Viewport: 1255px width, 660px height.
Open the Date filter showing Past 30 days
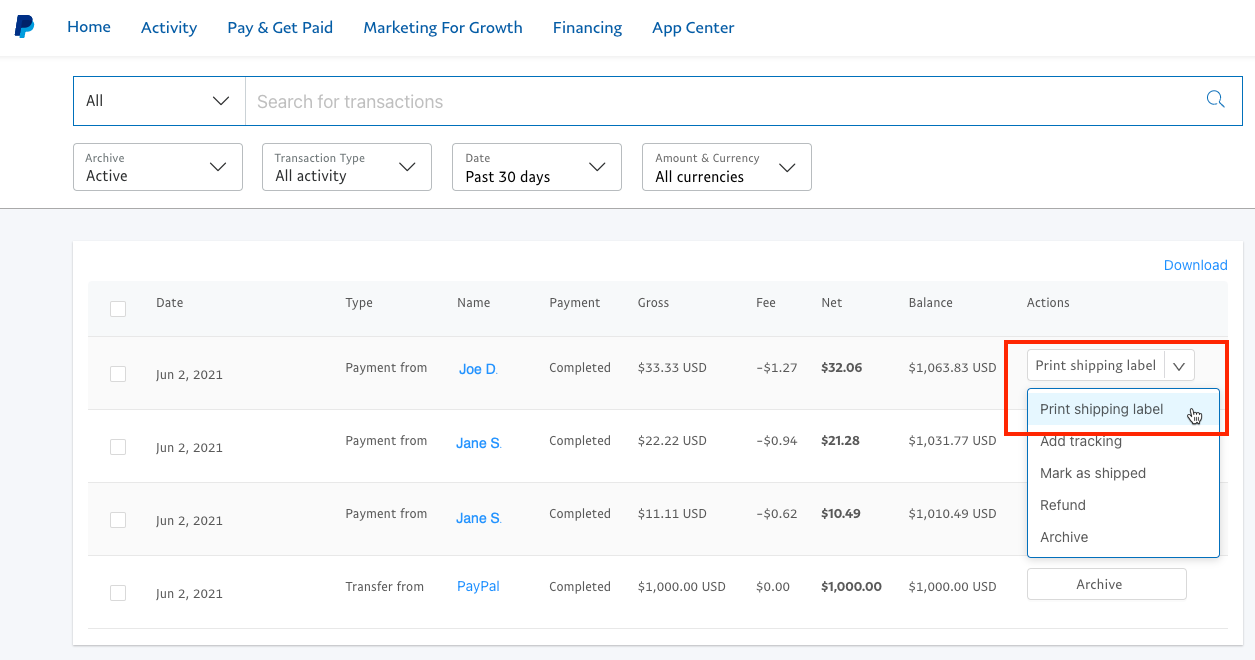(536, 167)
